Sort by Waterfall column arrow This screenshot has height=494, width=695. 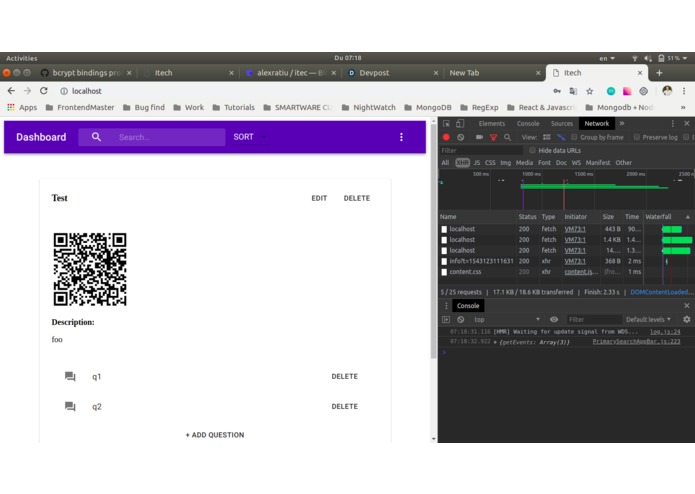[x=687, y=217]
